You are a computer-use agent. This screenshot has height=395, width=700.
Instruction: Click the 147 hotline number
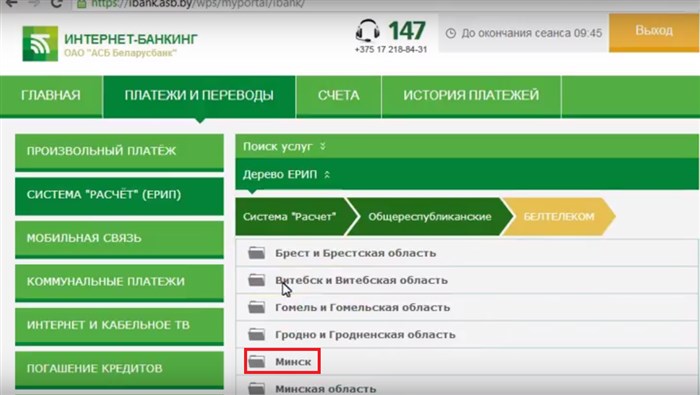[407, 30]
